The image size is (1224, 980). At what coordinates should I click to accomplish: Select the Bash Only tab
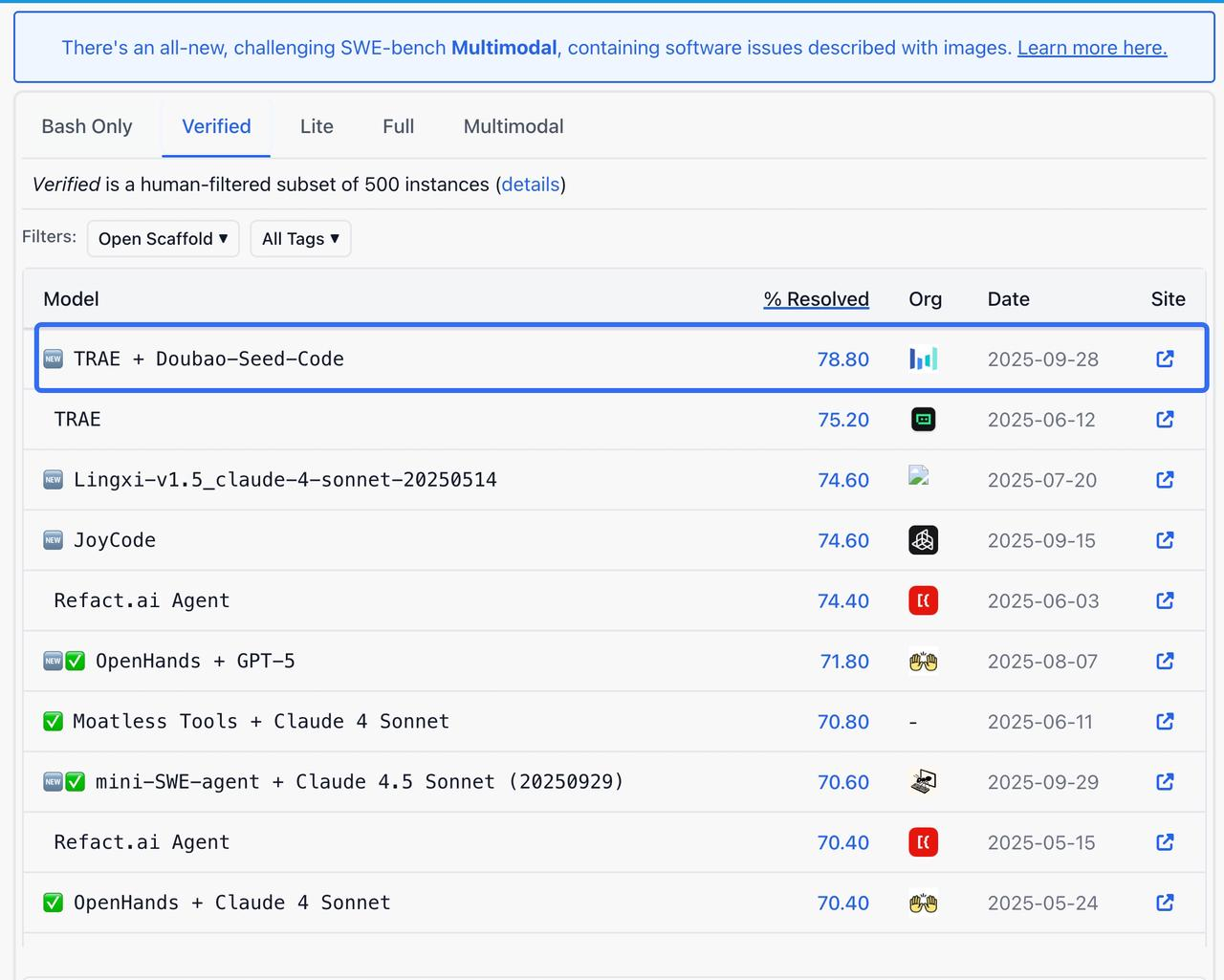coord(86,126)
